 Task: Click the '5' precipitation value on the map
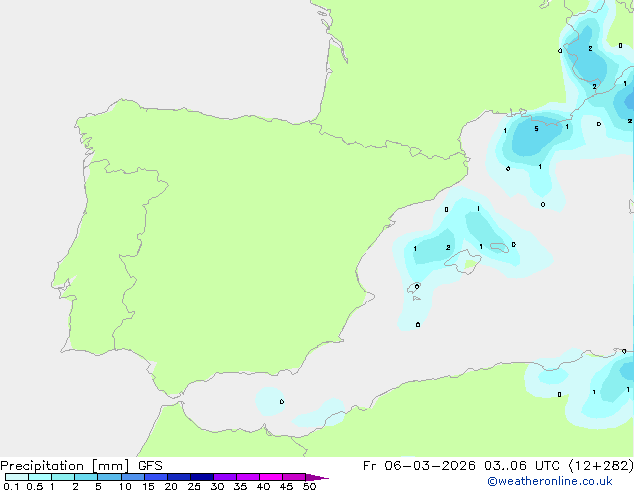tap(536, 129)
